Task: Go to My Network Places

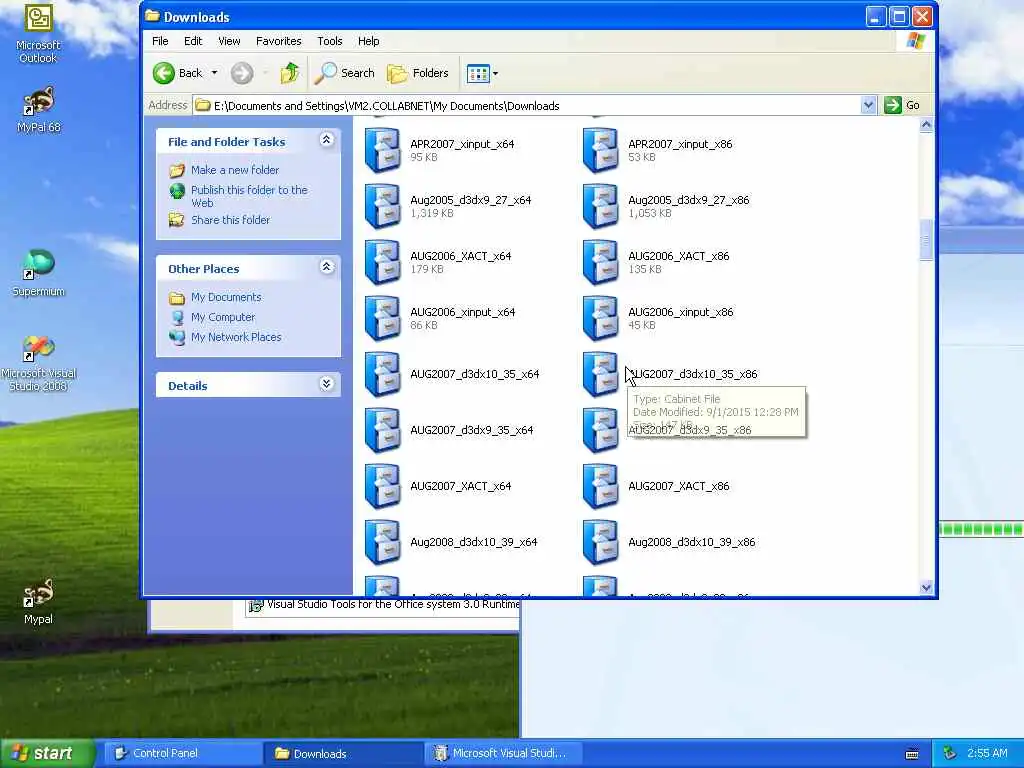Action: pos(236,337)
